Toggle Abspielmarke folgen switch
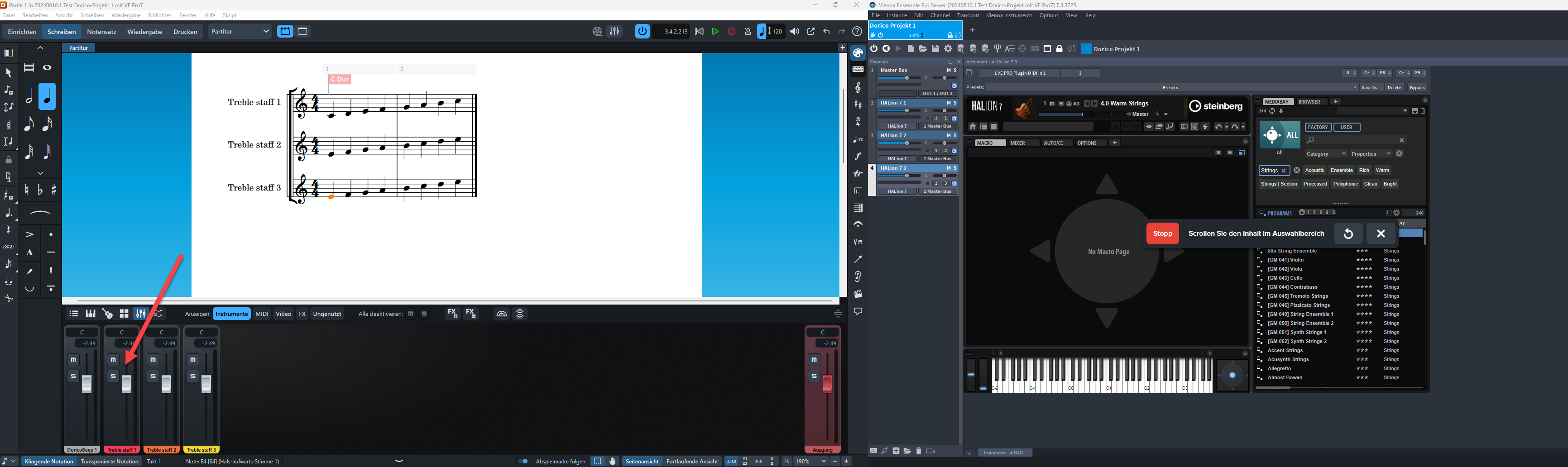The height and width of the screenshot is (467, 1568). coord(523,462)
